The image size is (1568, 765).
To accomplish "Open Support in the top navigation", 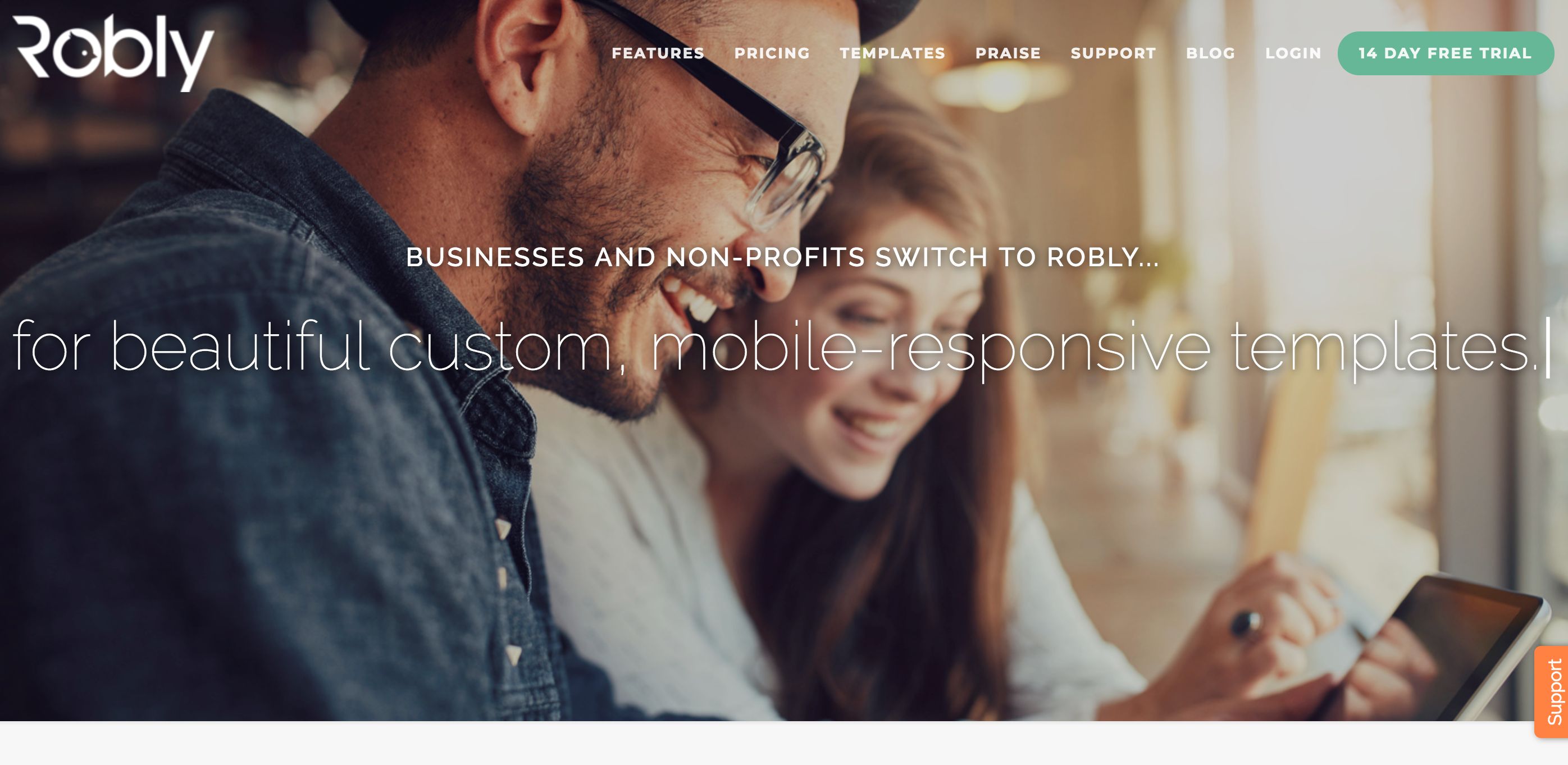I will [x=1113, y=53].
